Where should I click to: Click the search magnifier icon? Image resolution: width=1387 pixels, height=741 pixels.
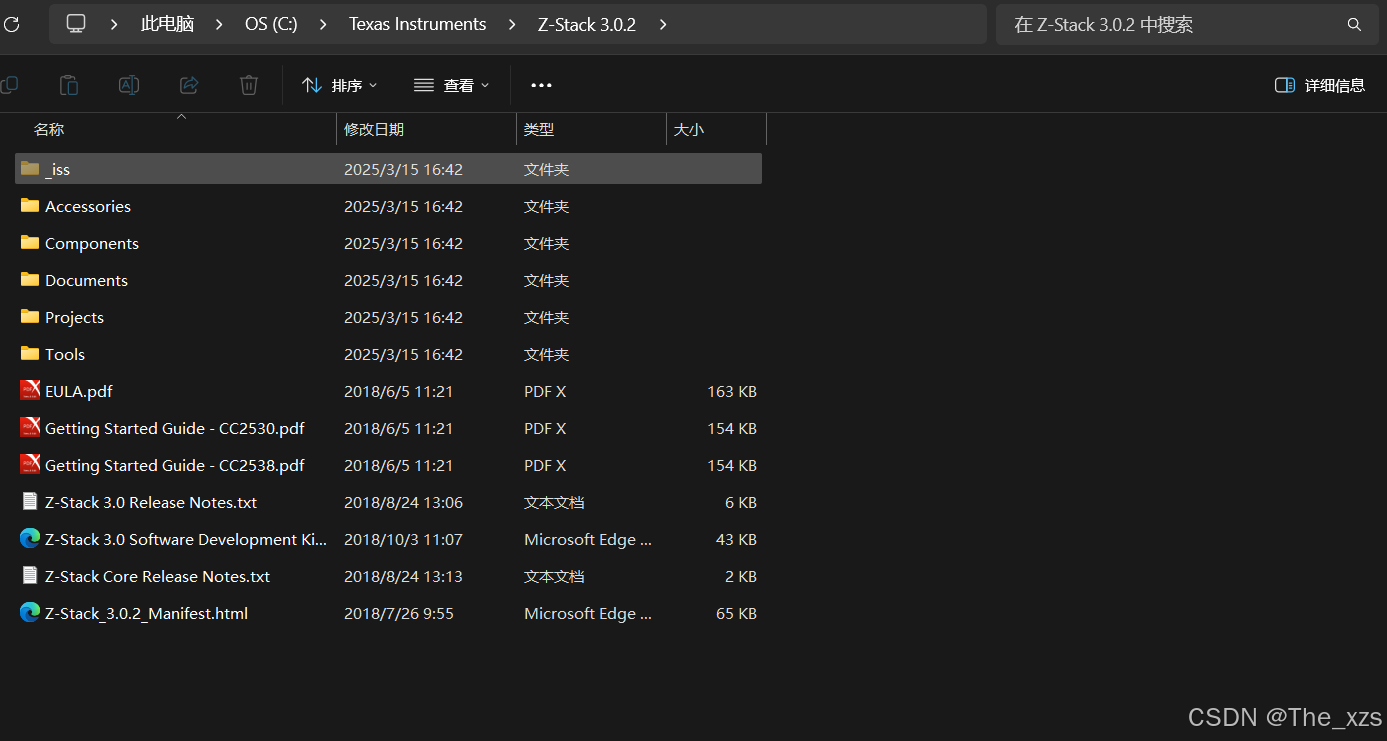coord(1355,24)
